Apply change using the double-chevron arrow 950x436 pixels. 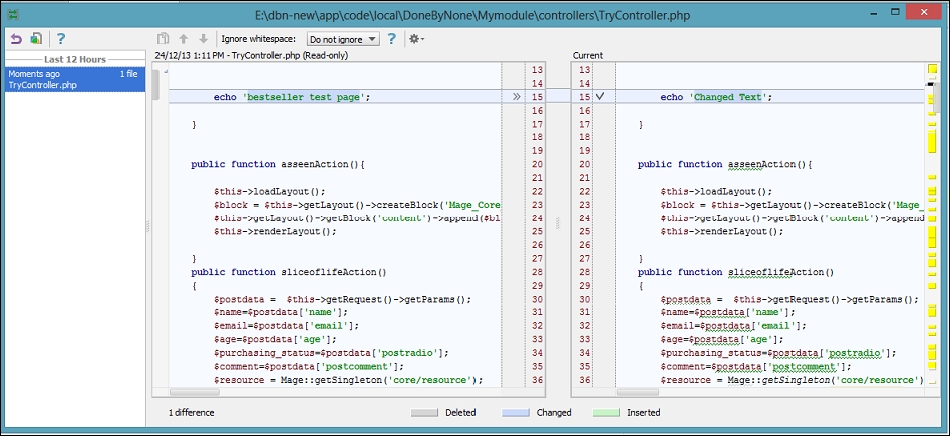click(x=516, y=96)
